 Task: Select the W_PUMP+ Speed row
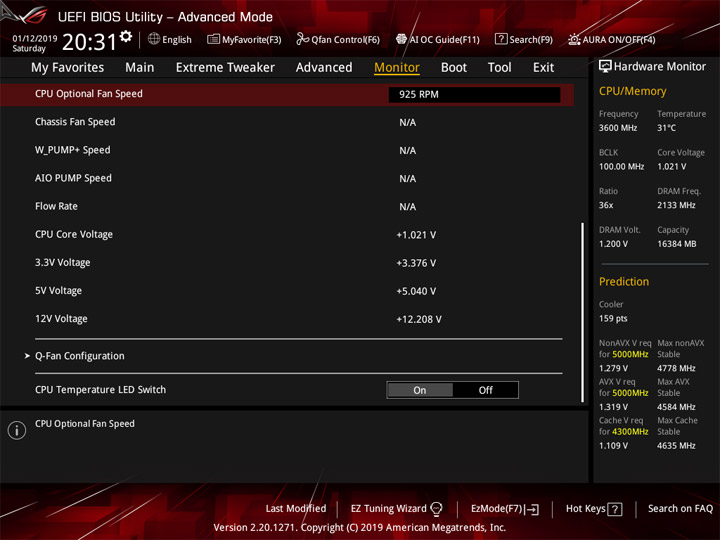click(287, 150)
